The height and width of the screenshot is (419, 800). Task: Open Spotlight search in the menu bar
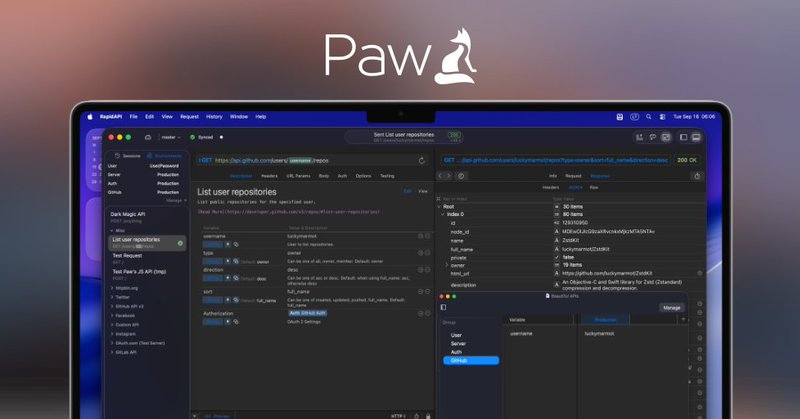point(648,117)
